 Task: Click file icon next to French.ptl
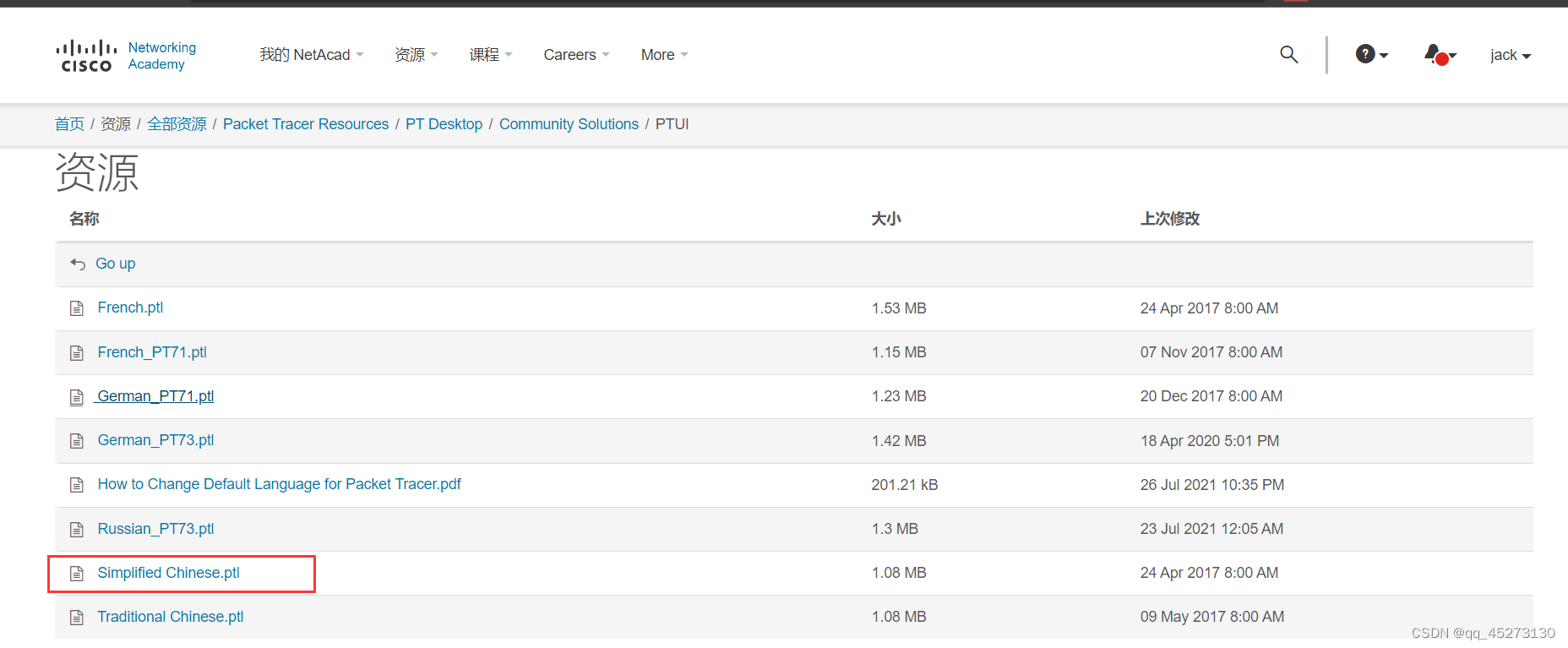(77, 308)
